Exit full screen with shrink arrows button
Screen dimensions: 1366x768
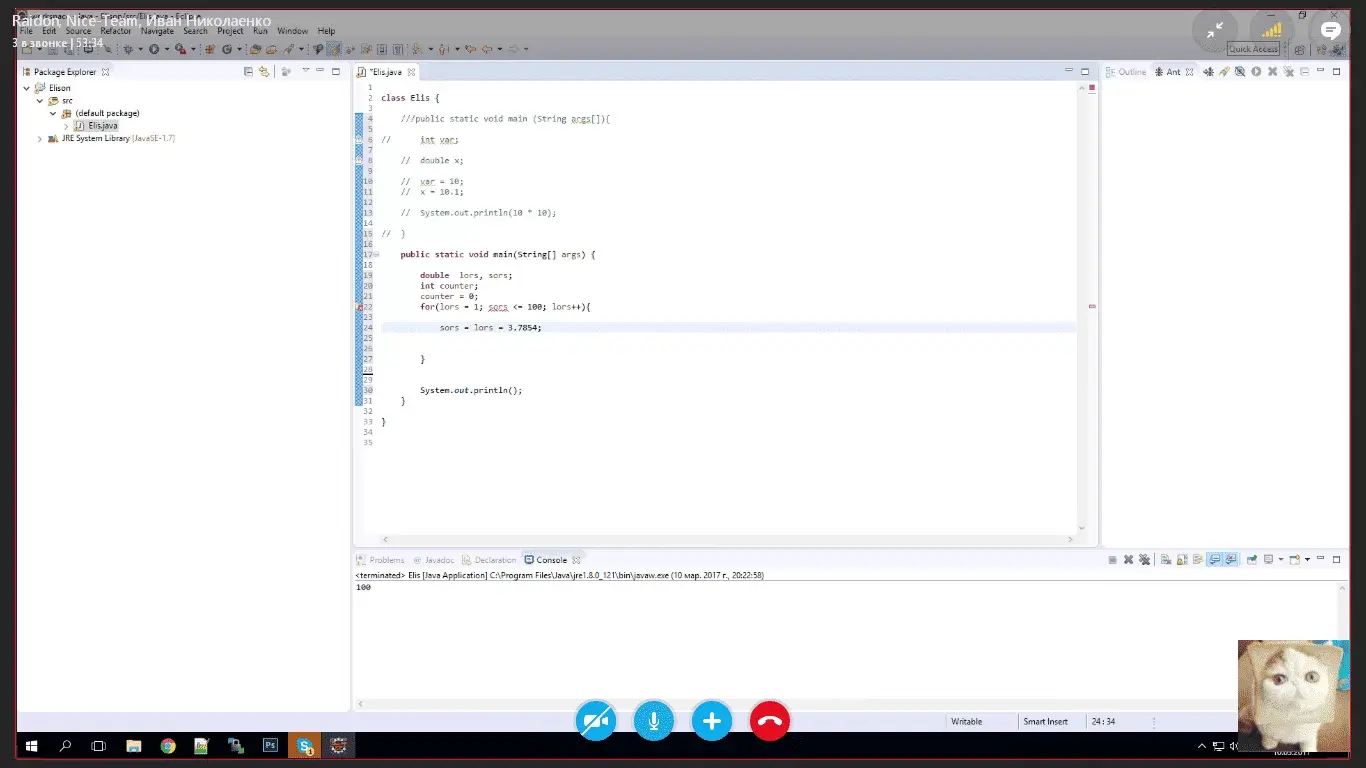1214,30
